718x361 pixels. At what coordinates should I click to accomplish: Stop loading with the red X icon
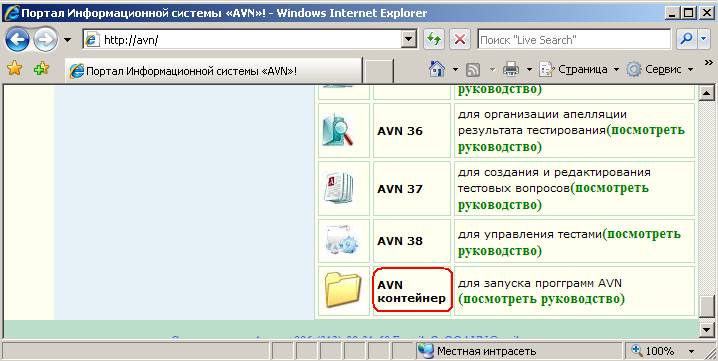tap(460, 40)
